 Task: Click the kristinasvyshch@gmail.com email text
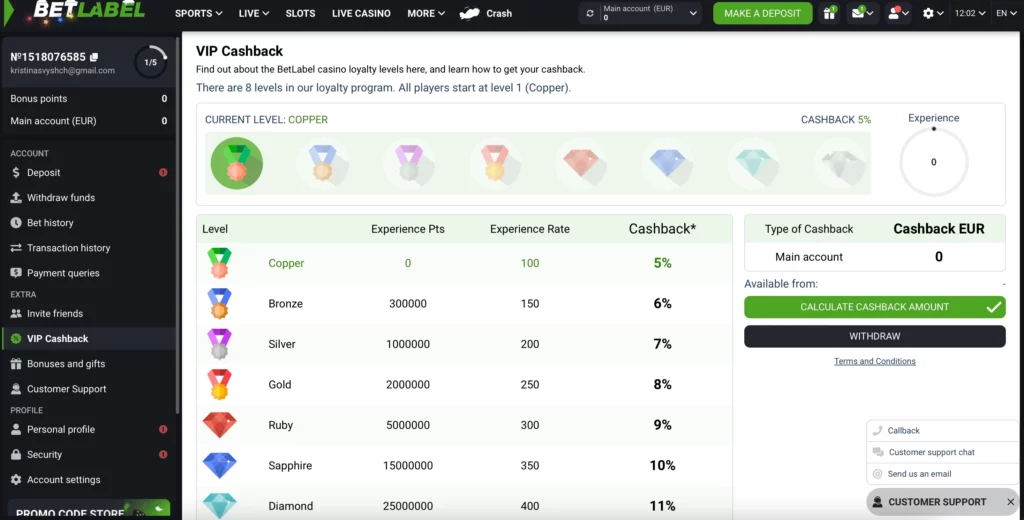coord(63,71)
